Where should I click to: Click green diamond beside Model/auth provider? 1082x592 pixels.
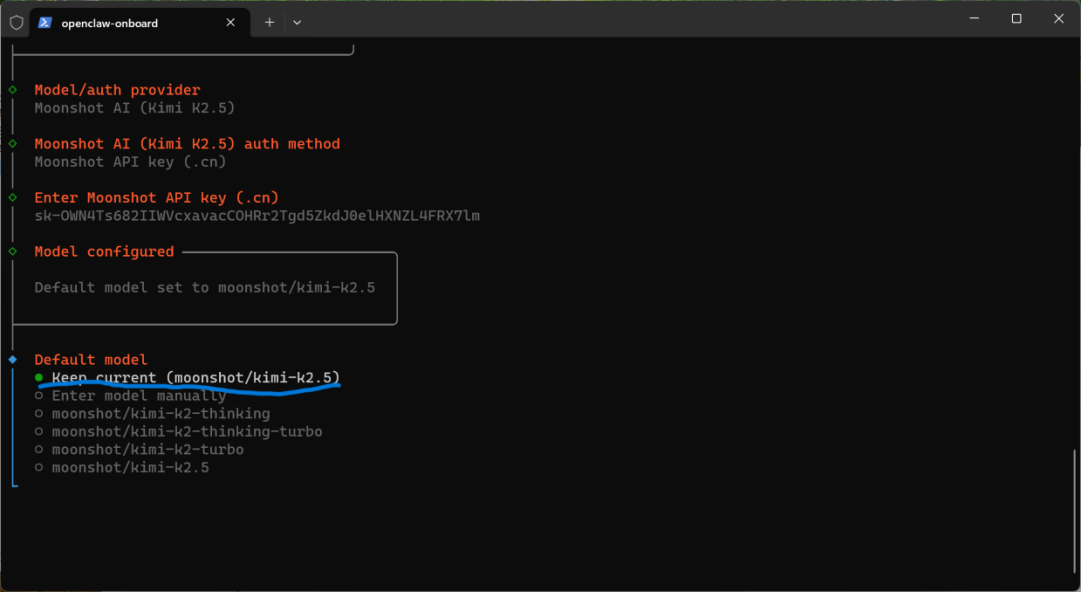point(12,90)
